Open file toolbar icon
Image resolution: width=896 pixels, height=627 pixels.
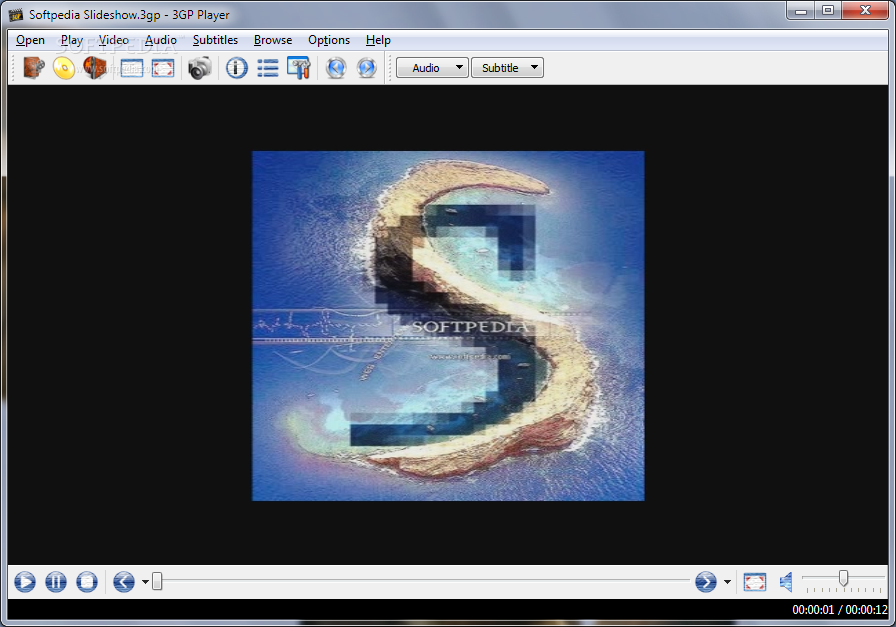coord(34,68)
